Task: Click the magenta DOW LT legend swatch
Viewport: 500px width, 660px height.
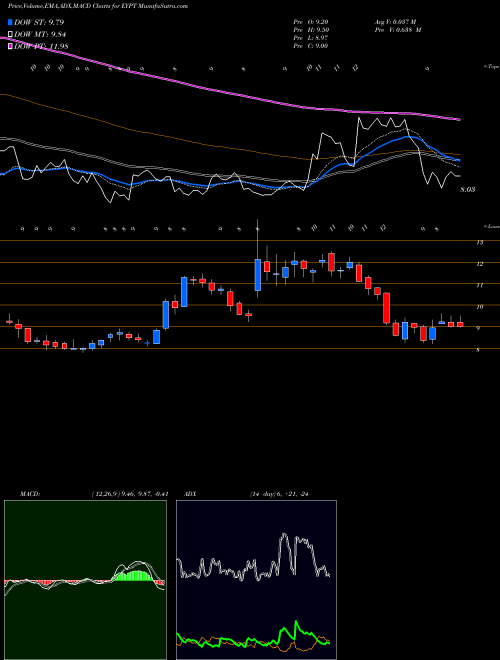Action: click(x=10, y=46)
